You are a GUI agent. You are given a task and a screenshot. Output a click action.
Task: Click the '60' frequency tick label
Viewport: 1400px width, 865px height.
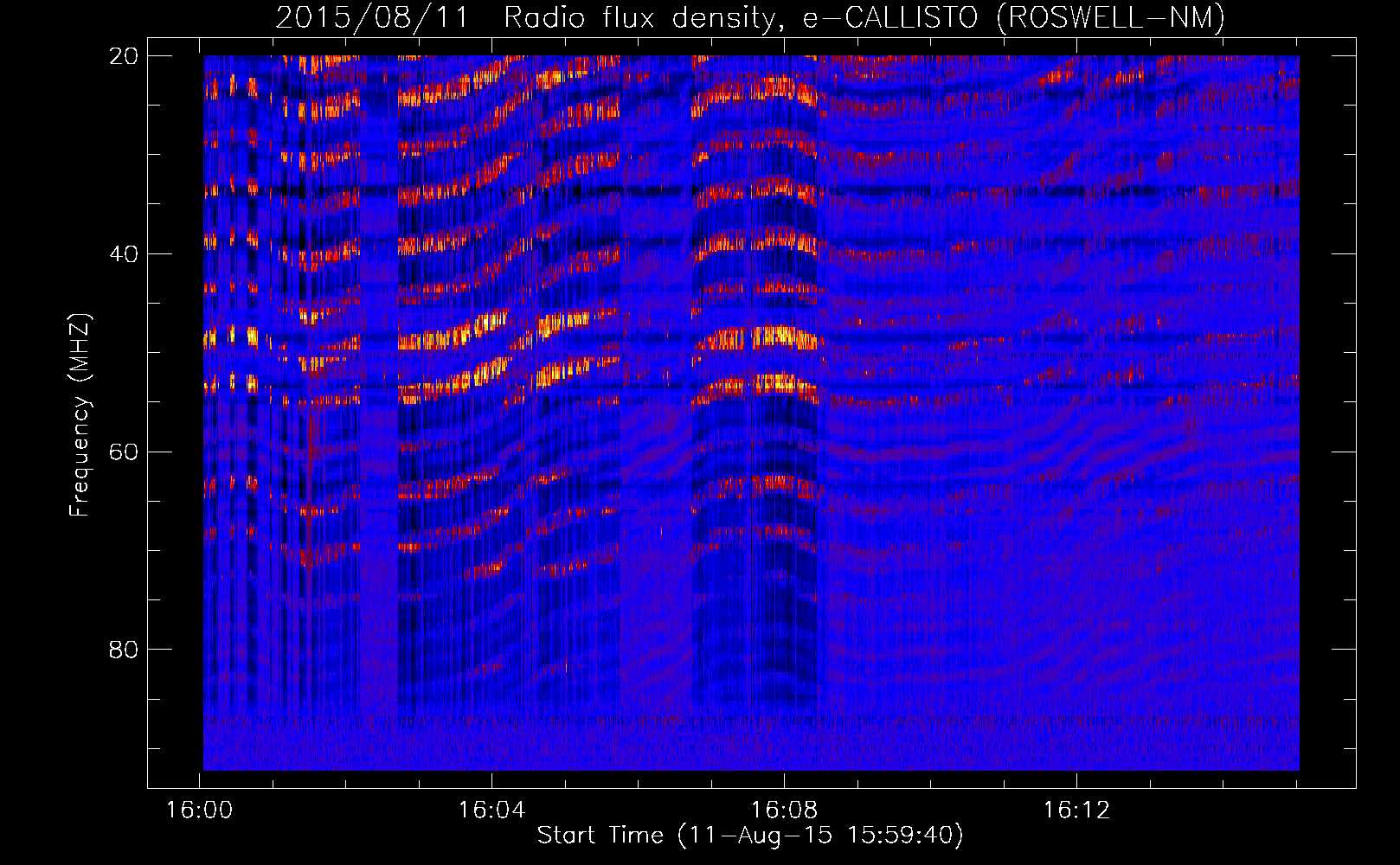click(124, 452)
